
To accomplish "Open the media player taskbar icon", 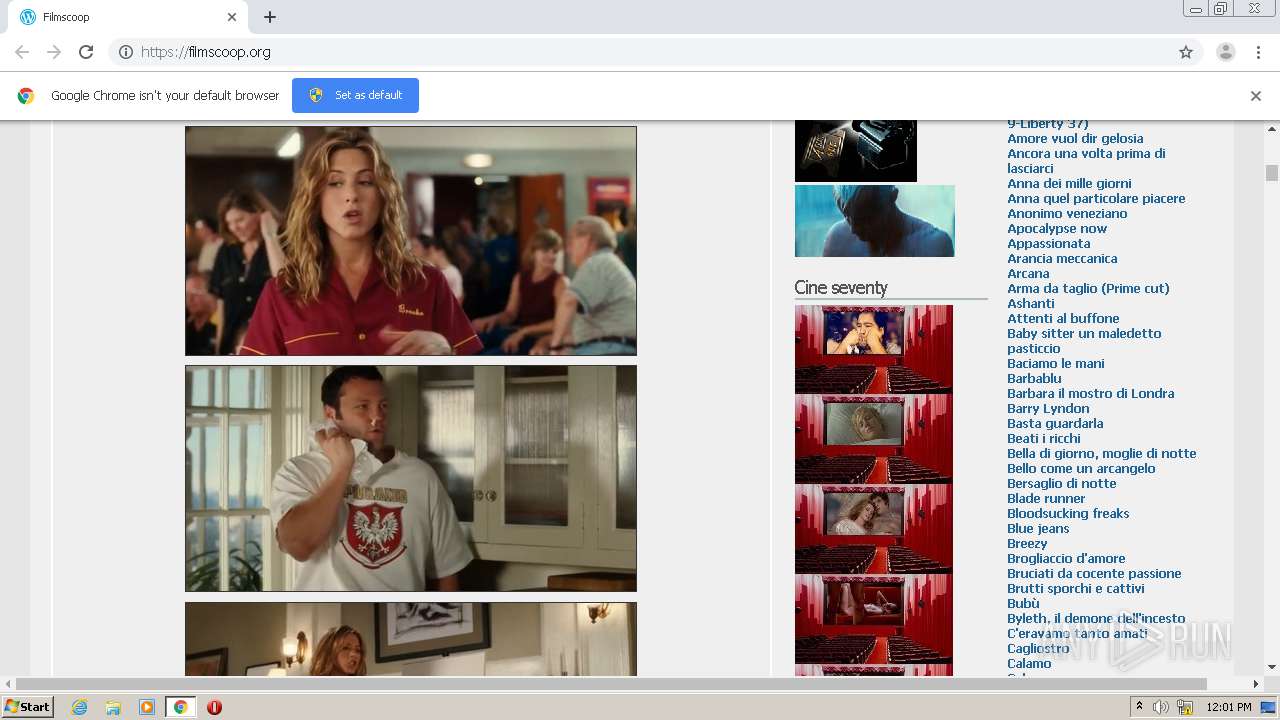I will coord(147,707).
